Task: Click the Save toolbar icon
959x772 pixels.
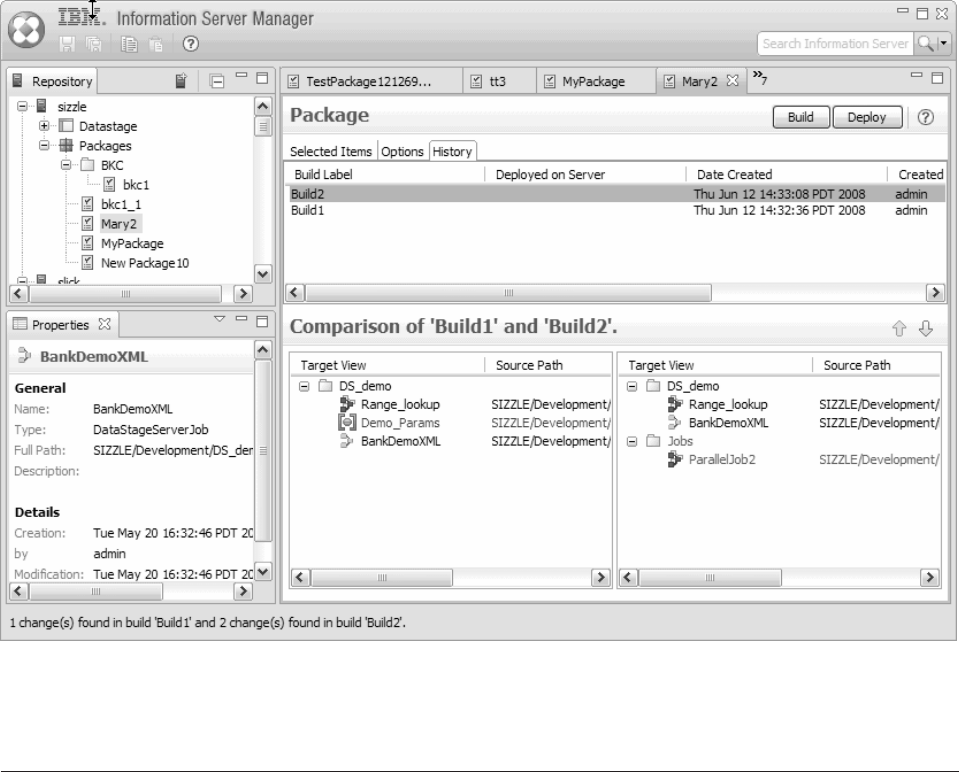Action: coord(67,44)
